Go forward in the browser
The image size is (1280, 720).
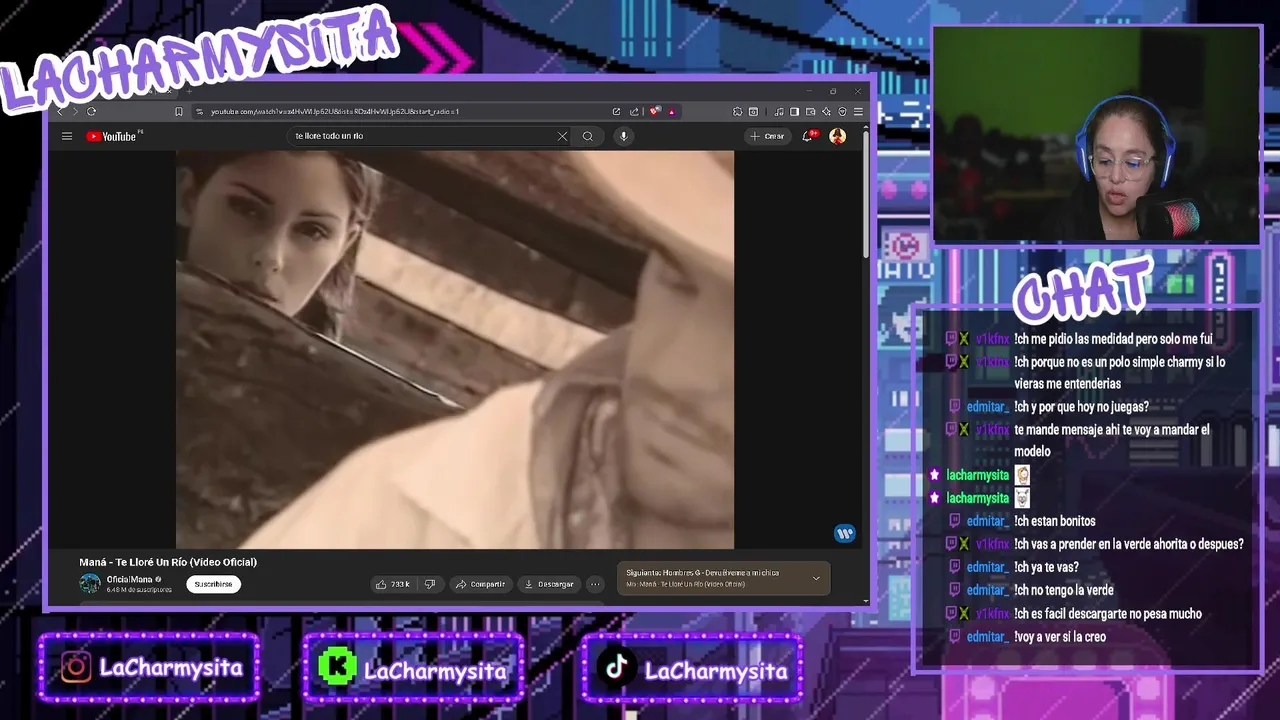[75, 111]
